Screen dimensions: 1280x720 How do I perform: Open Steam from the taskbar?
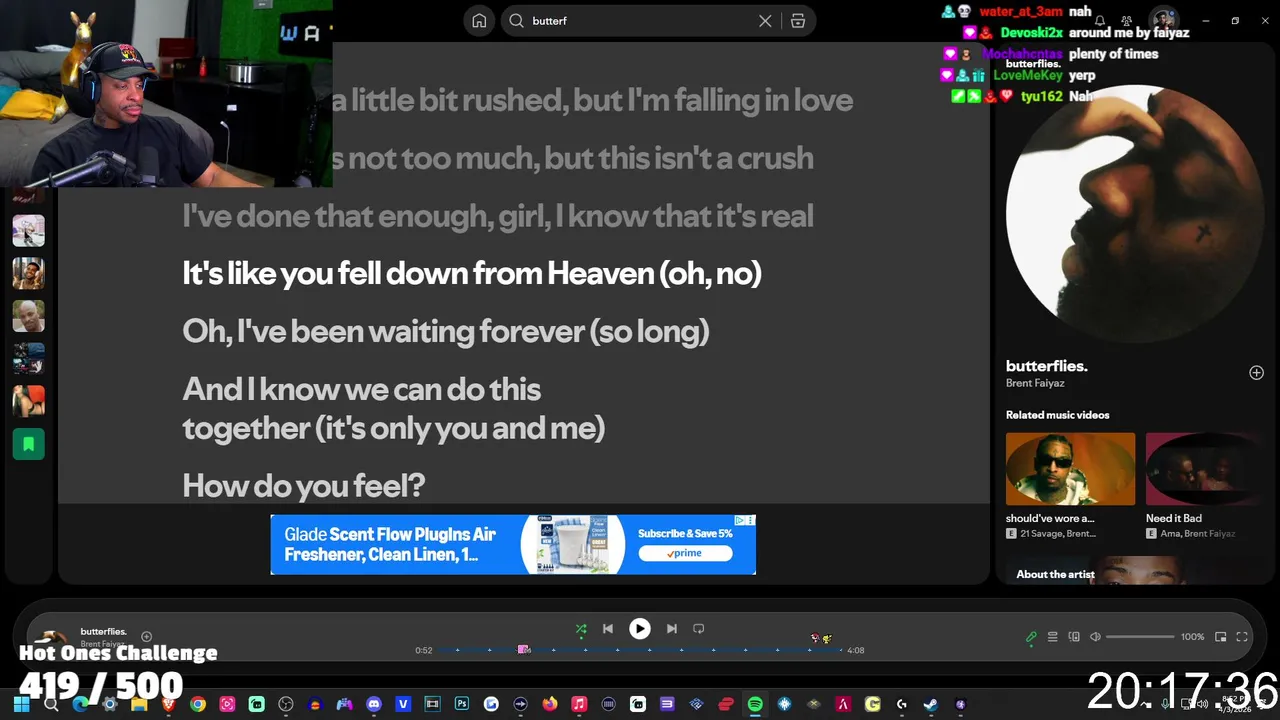930,704
